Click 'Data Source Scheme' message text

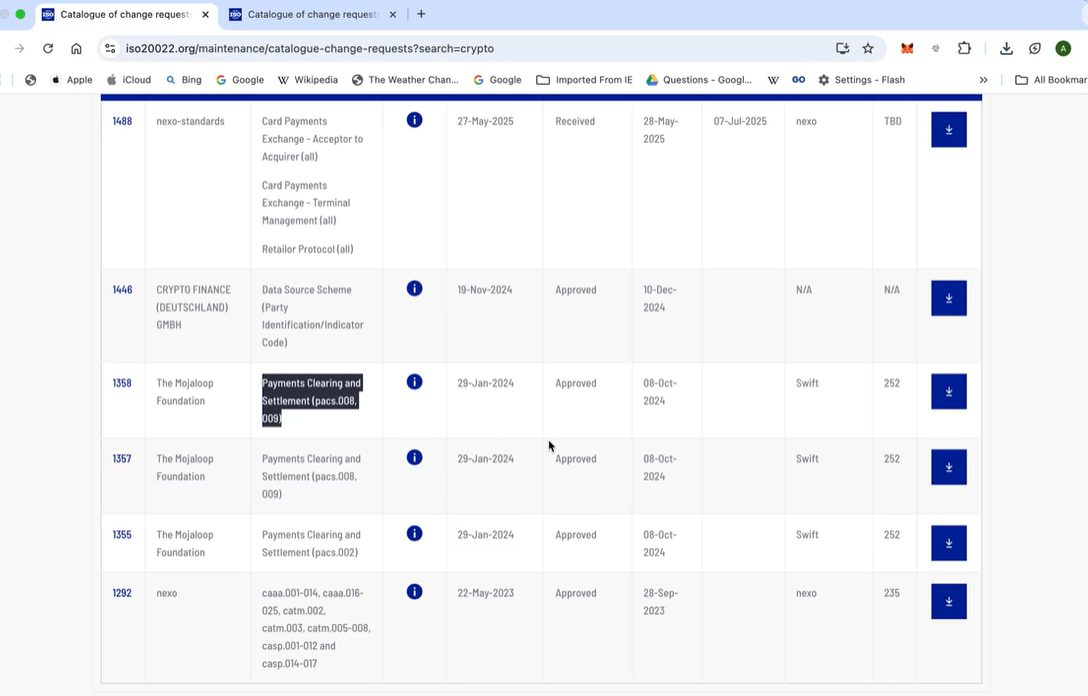click(307, 290)
